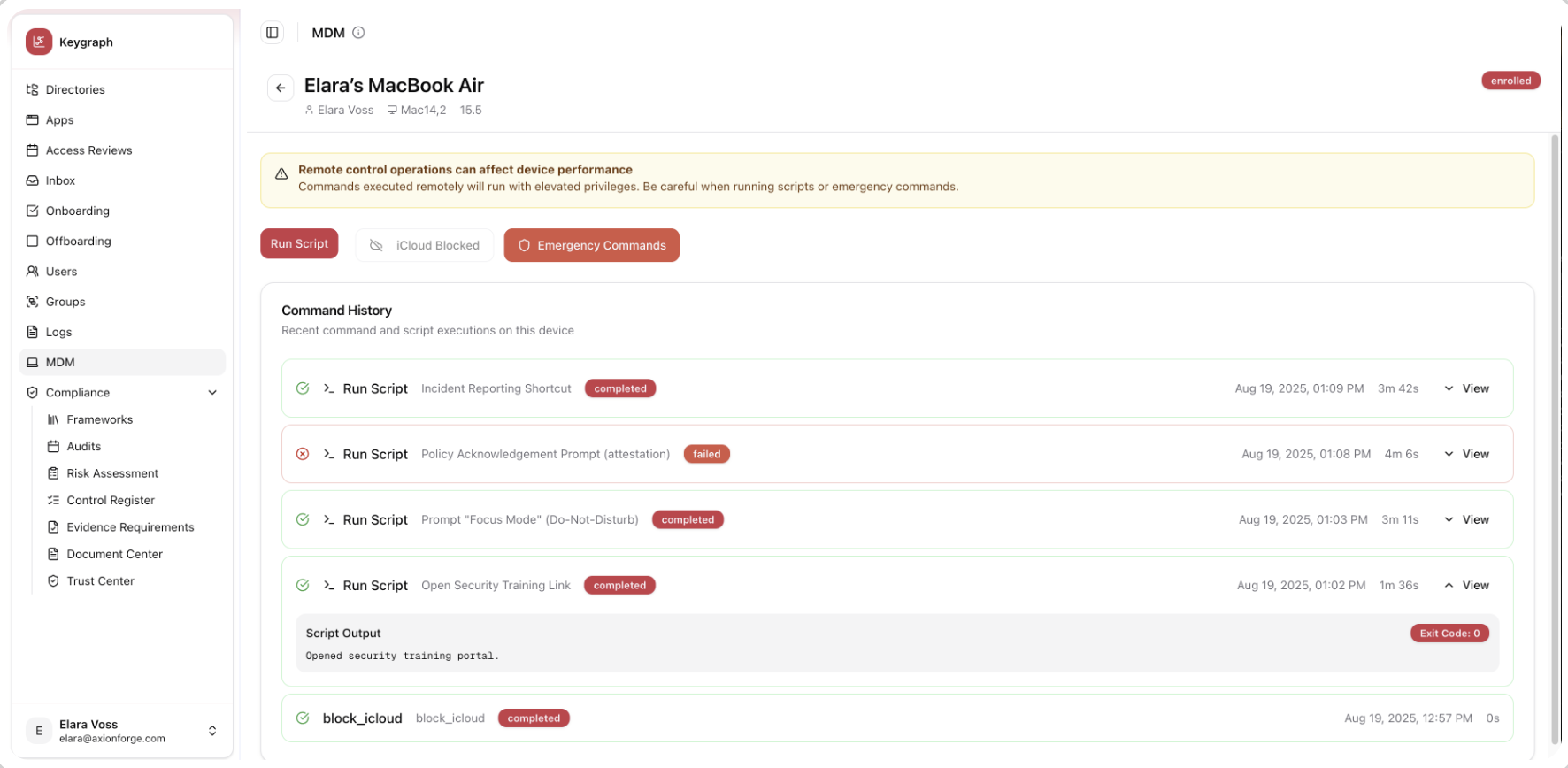Click the Offboarding square icon
Screen dimensions: 1568x768
33,241
